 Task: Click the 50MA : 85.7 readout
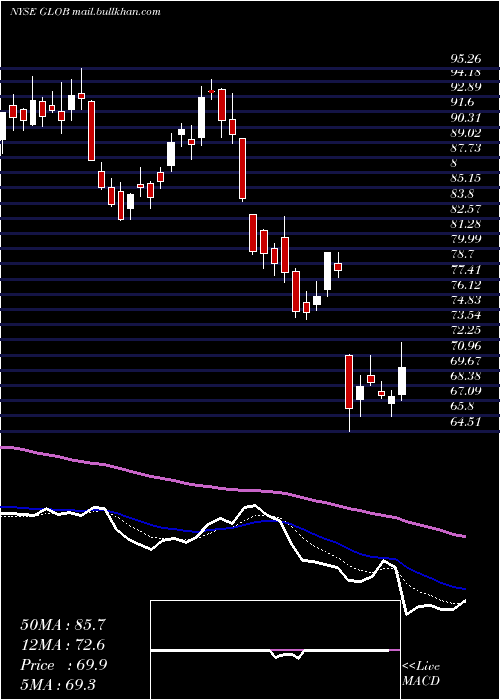pos(63,625)
